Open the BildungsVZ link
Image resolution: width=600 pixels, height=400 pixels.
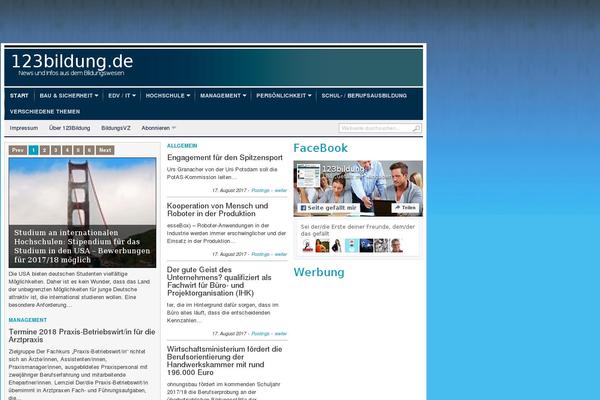click(x=116, y=128)
